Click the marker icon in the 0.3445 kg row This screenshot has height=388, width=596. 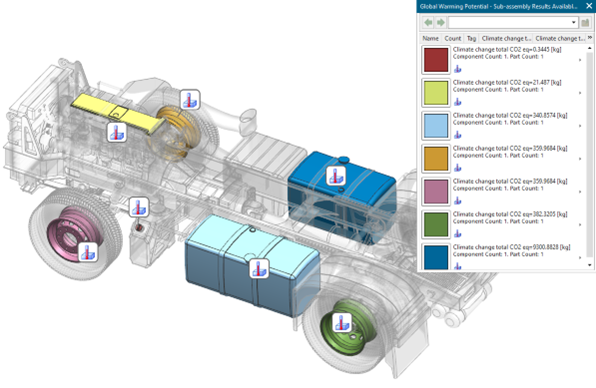[x=458, y=69]
